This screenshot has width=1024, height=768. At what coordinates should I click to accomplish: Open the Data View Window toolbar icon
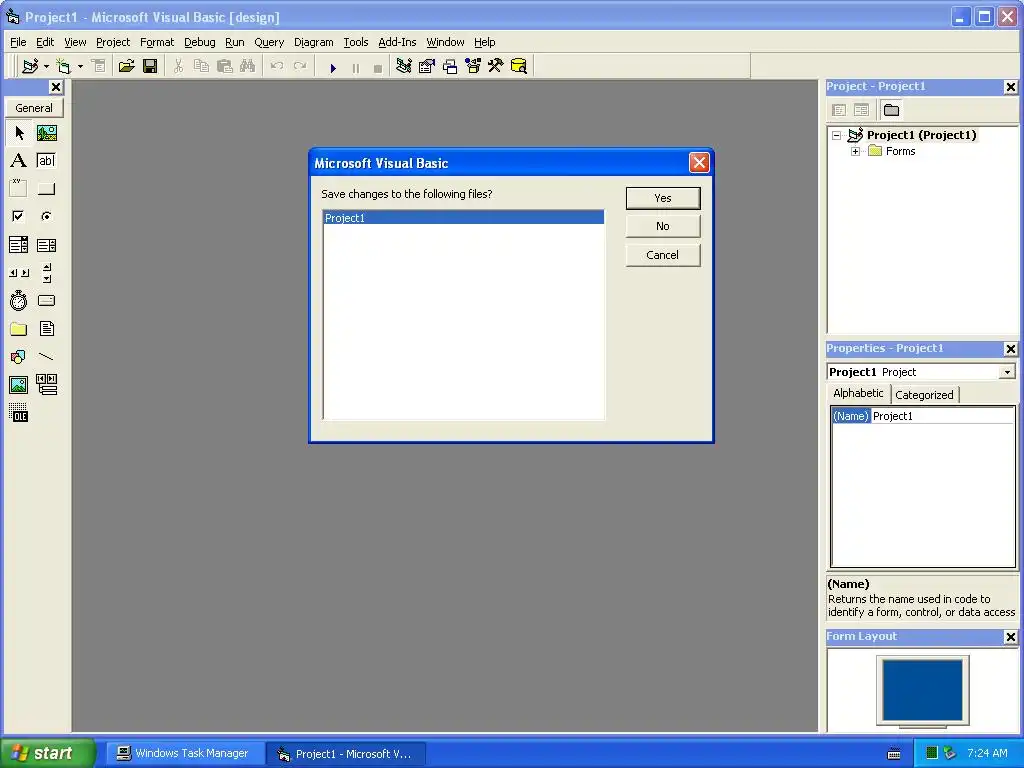pos(519,66)
